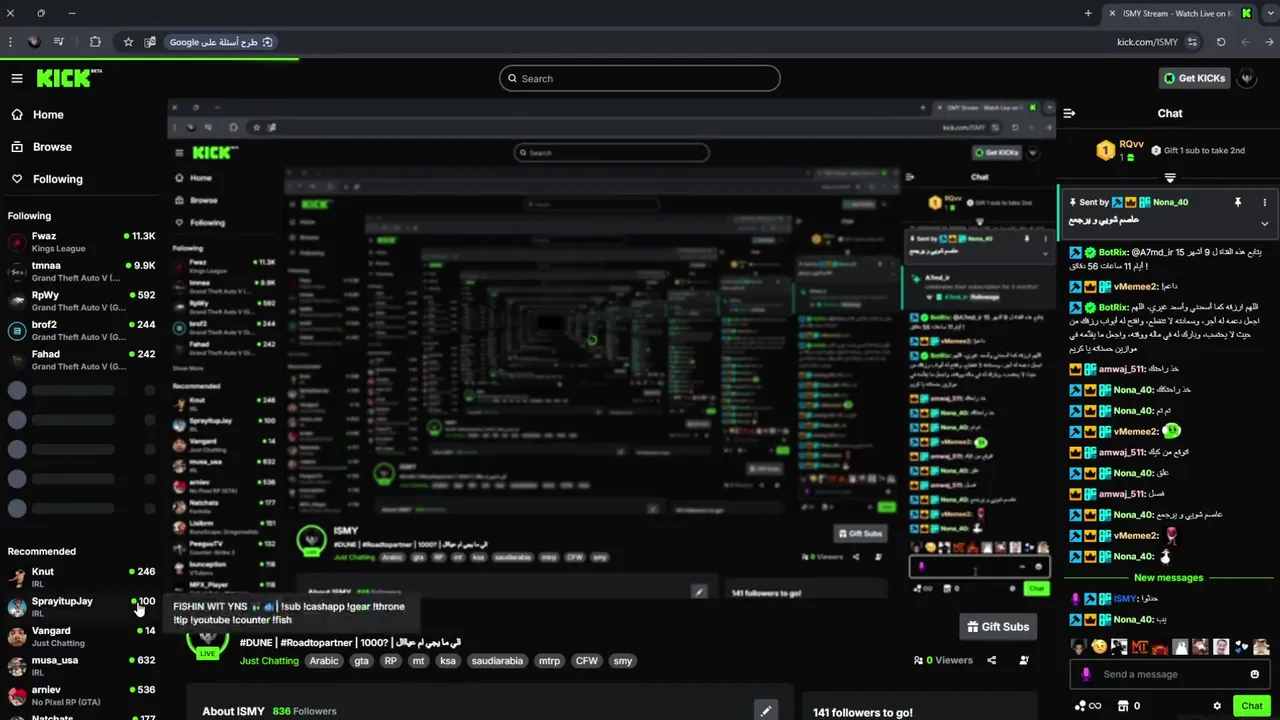Click the Send a message field
Viewport: 1280px width, 720px height.
tap(1172, 674)
